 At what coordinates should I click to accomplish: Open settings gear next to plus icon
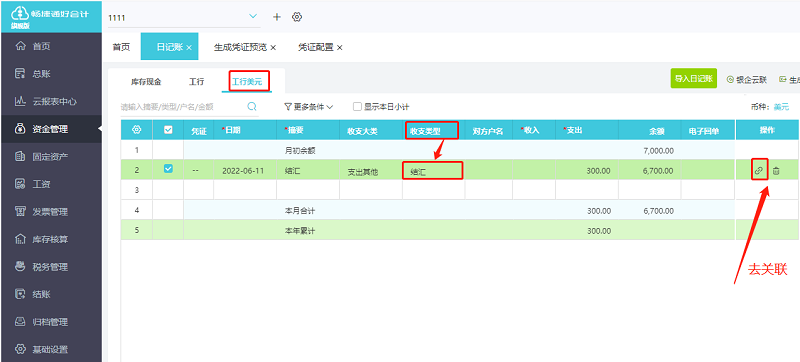pos(297,17)
